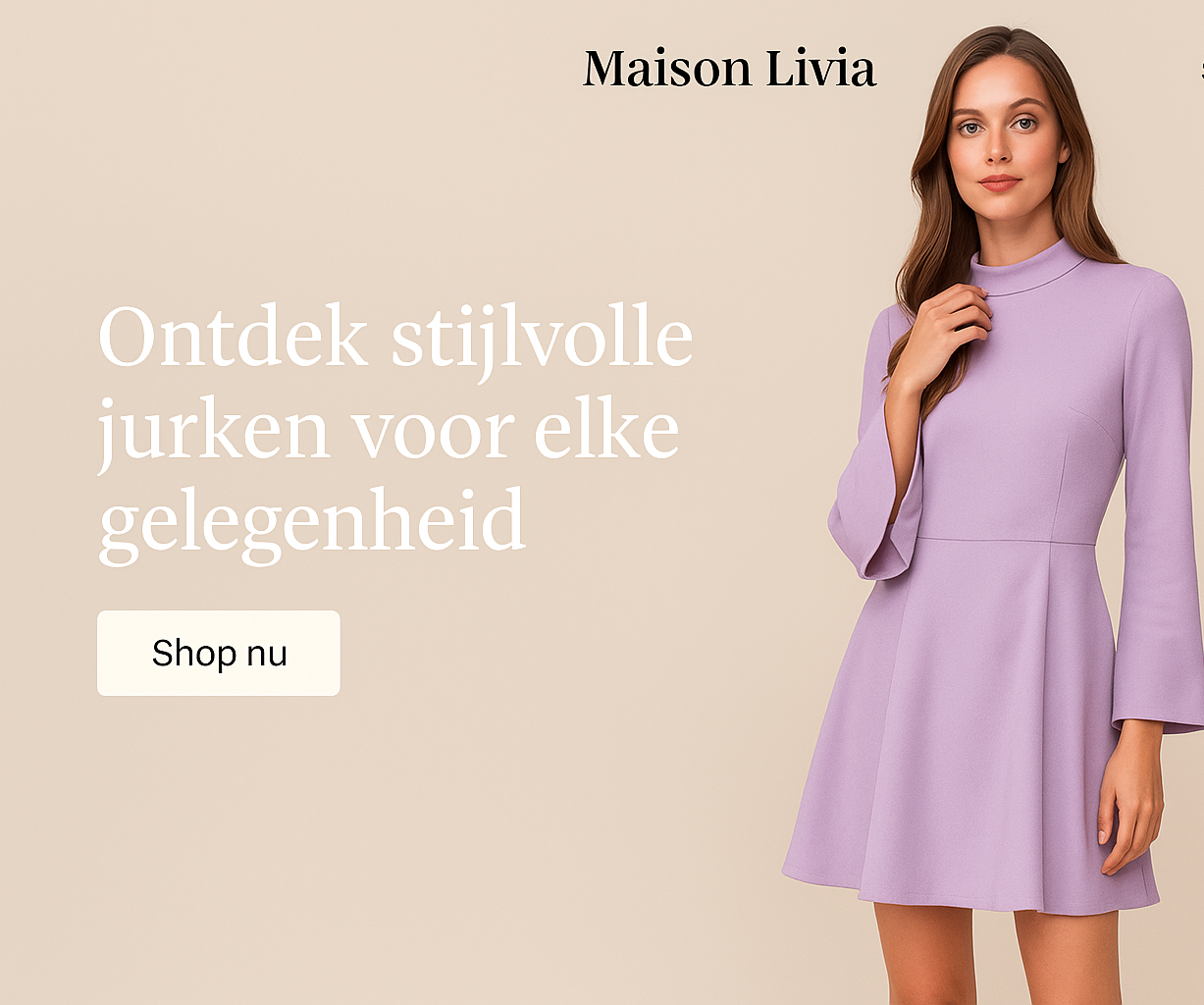Click the partially visible item at the top-right edge

coord(1201,69)
